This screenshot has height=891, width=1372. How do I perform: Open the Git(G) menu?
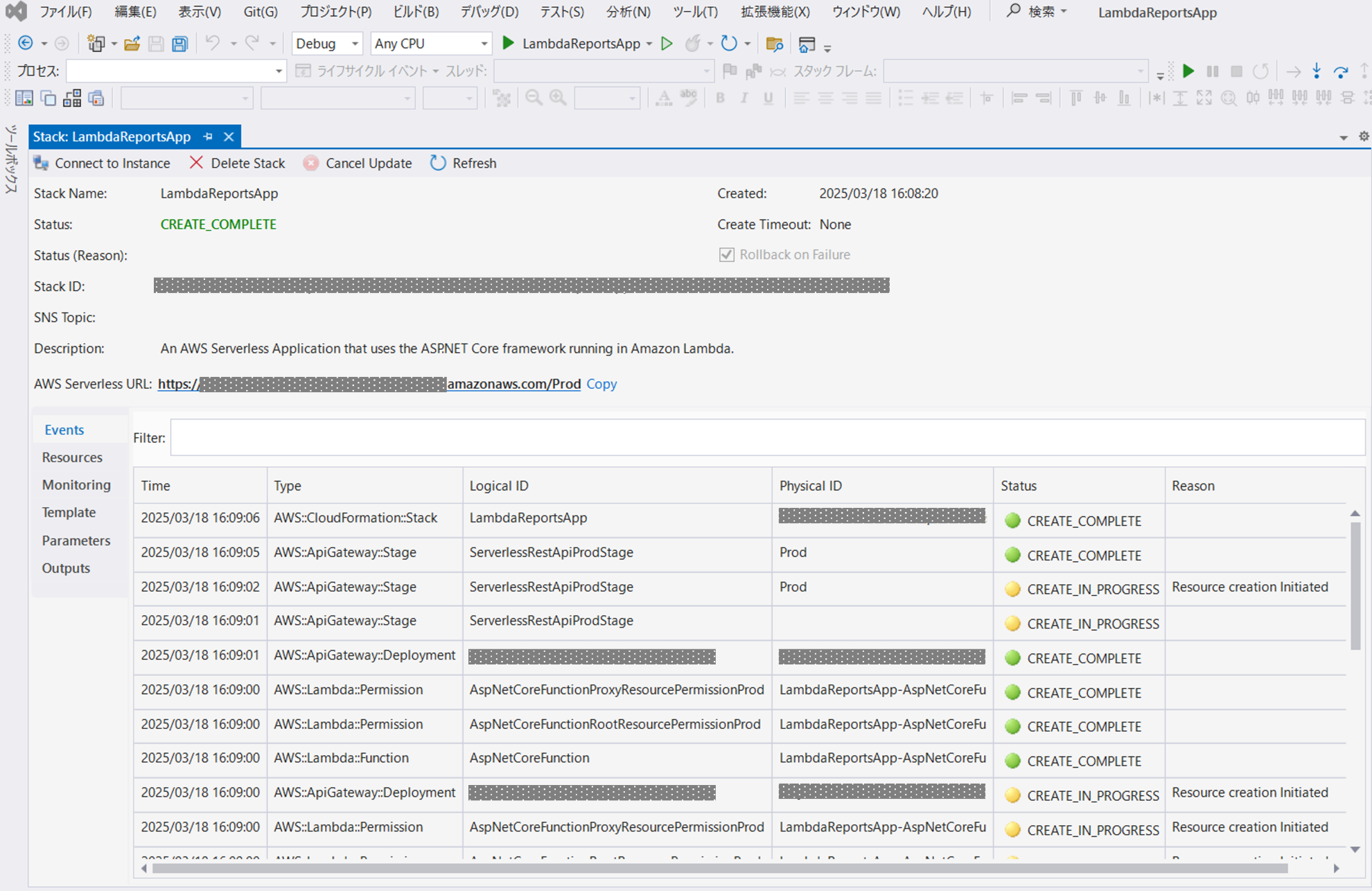click(x=261, y=12)
